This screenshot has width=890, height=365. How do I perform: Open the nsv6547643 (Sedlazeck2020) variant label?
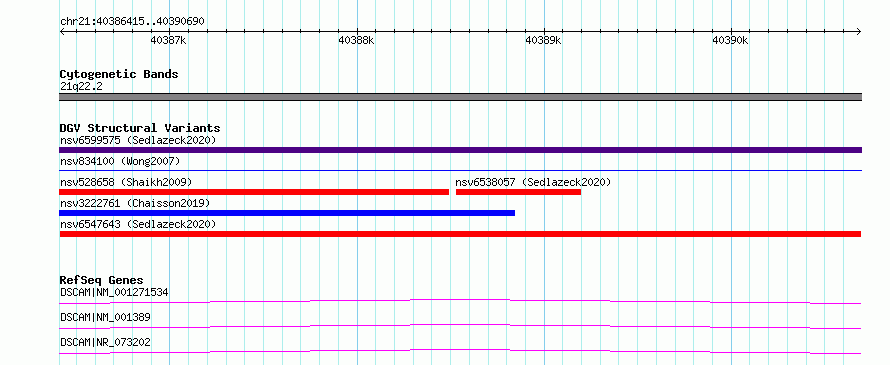point(138,224)
